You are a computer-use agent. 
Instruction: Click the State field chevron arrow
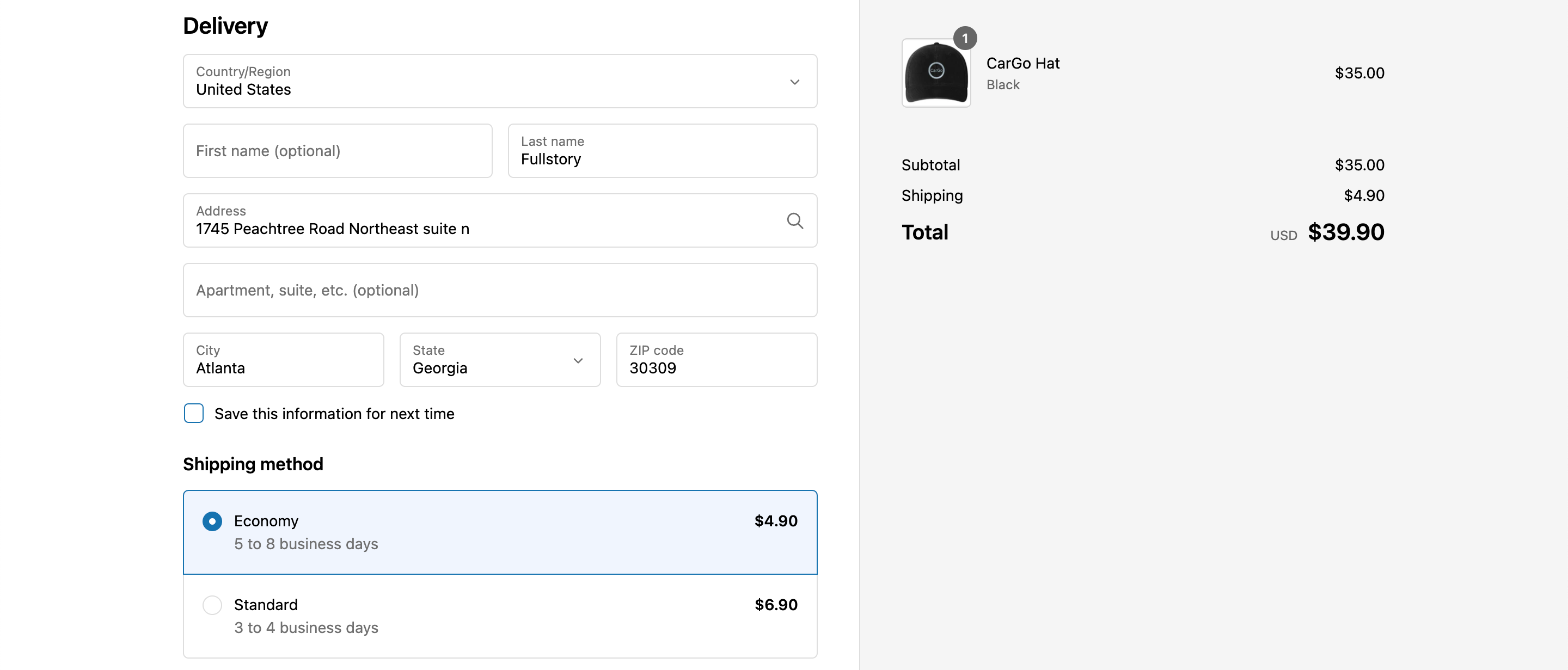point(578,360)
